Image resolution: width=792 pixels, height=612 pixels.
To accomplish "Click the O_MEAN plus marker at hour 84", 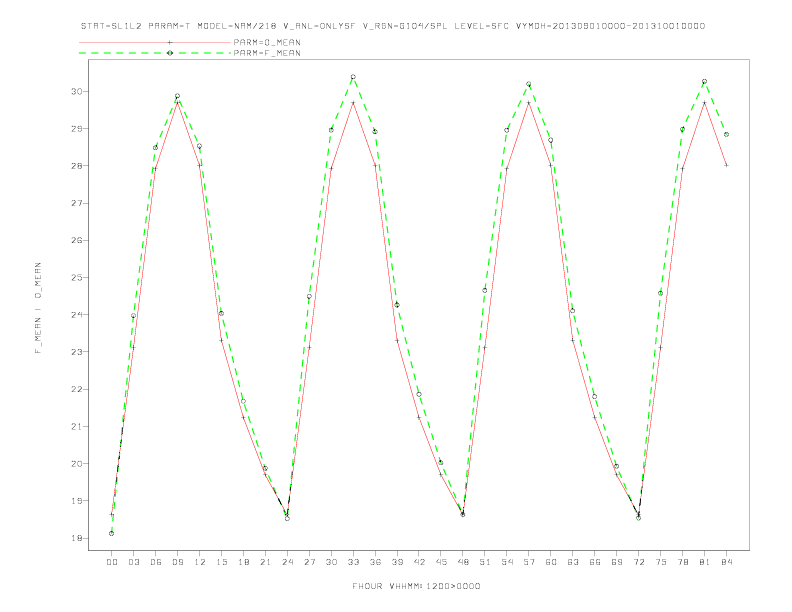I will click(726, 165).
